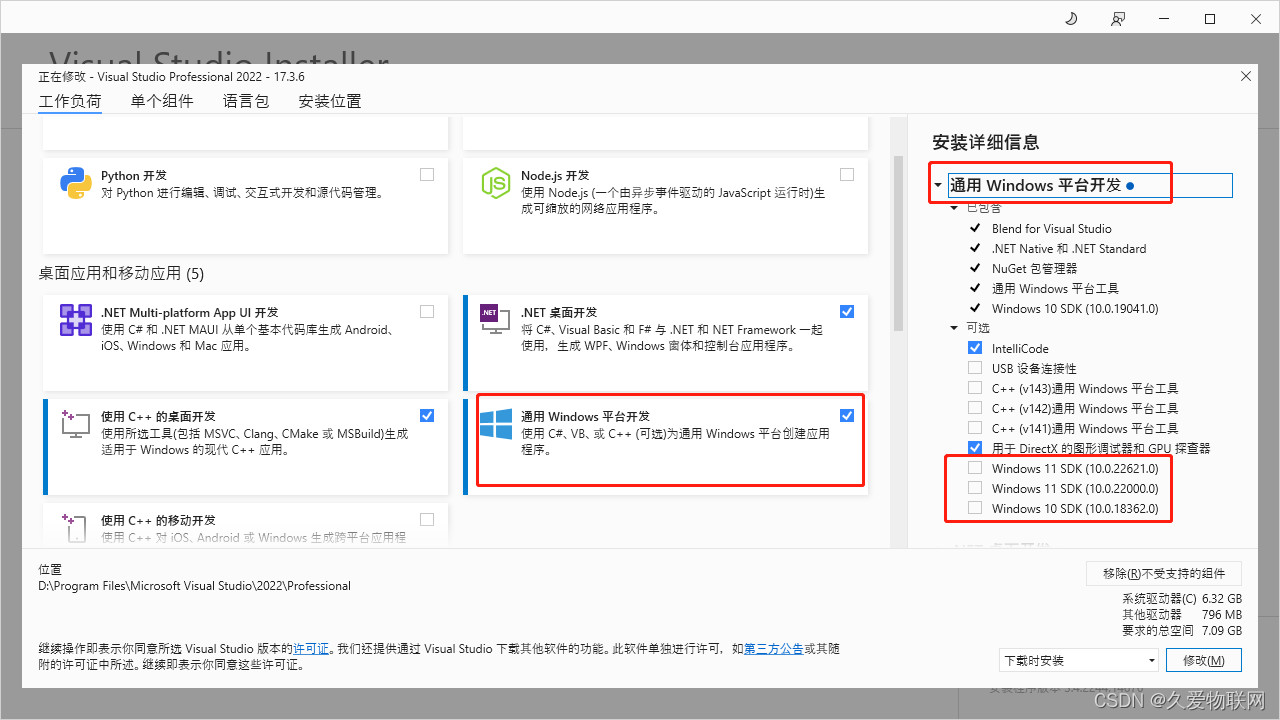Check the .NET Multi-platform App UI checkbox

(427, 311)
